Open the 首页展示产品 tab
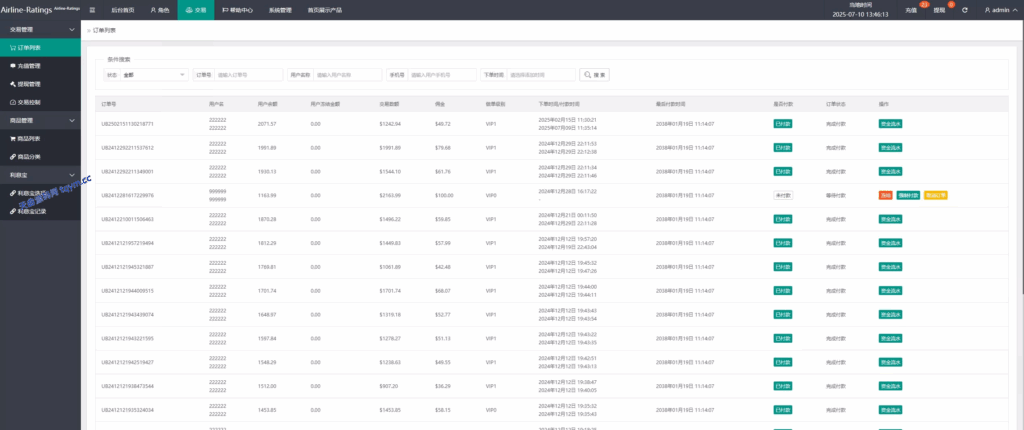The image size is (1024, 430). click(325, 10)
